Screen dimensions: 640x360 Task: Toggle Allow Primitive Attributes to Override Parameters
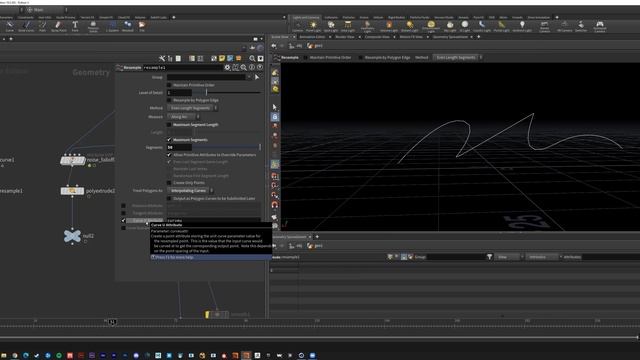[169, 155]
